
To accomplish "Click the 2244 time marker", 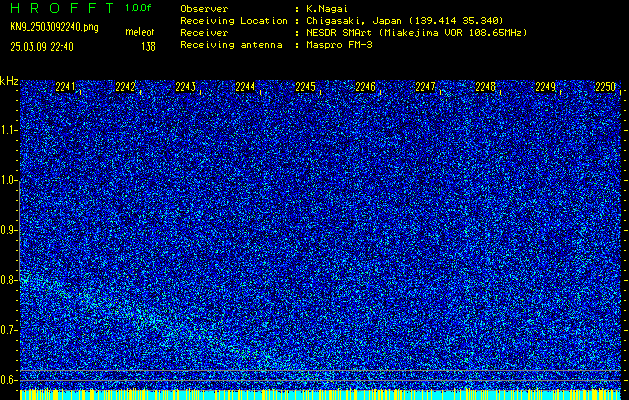I will point(245,87).
